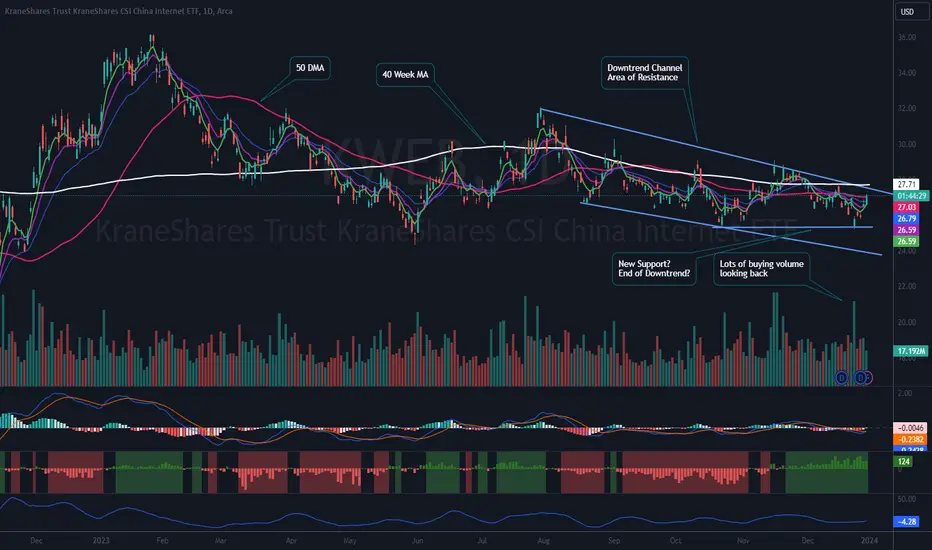Click the Nov date axis label
Image resolution: width=932 pixels, height=550 pixels.
[x=743, y=540]
